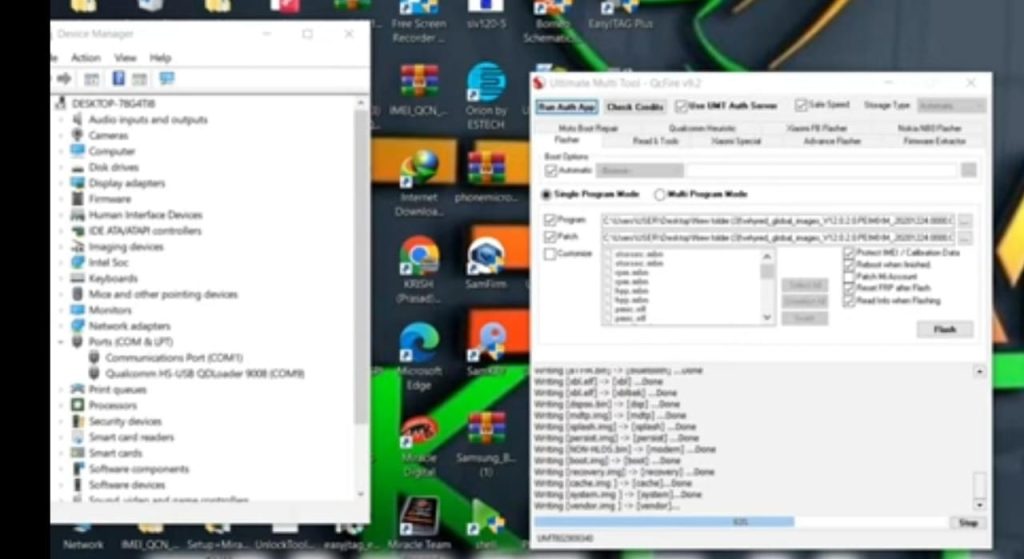Viewport: 1024px width, 559px height.
Task: Click the Miracle Digital desktop icon
Action: click(418, 434)
